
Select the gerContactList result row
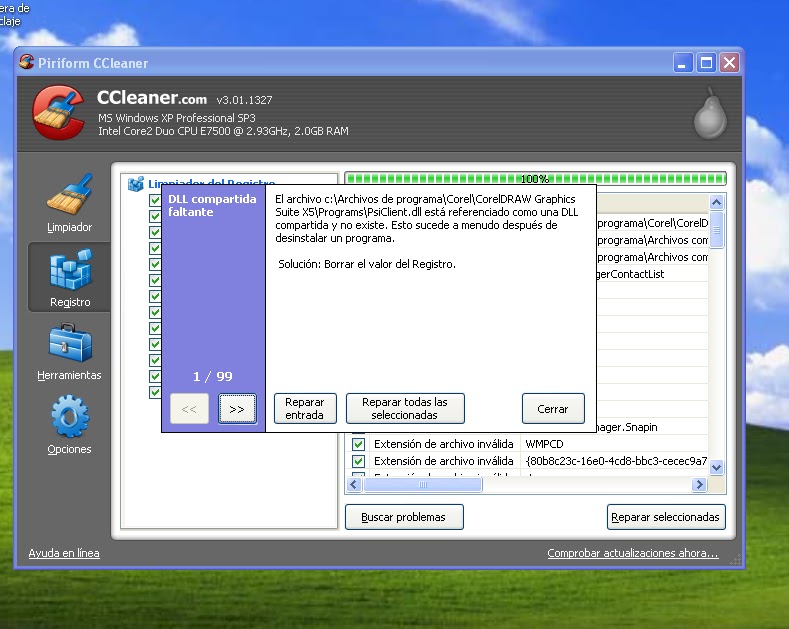(652, 274)
